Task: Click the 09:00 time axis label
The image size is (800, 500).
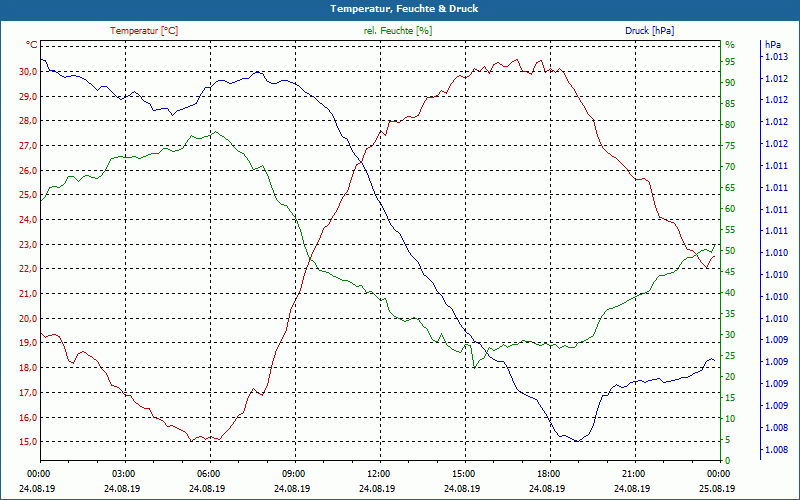Action: point(292,473)
